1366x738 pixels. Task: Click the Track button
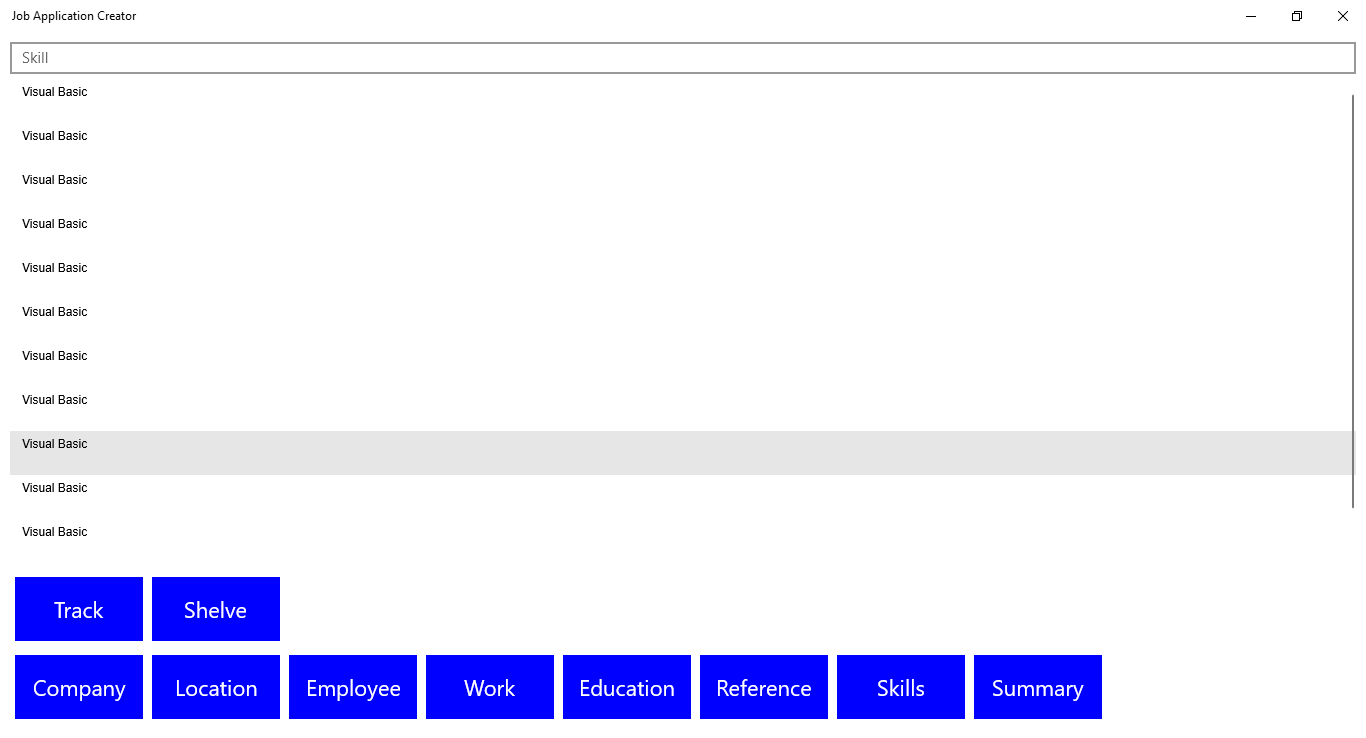79,609
